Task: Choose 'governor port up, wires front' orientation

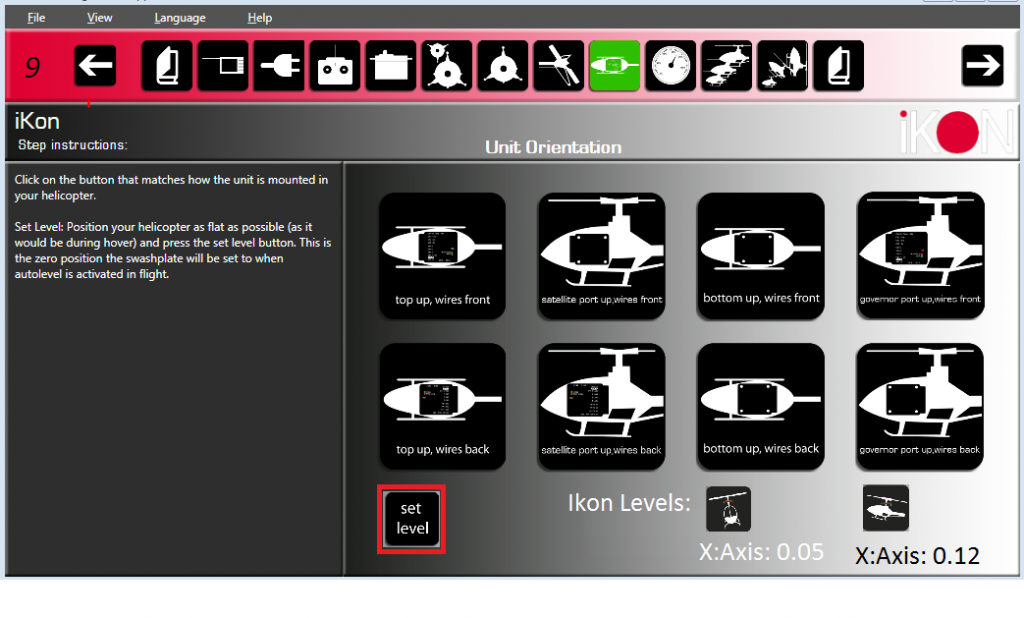Action: (x=920, y=255)
